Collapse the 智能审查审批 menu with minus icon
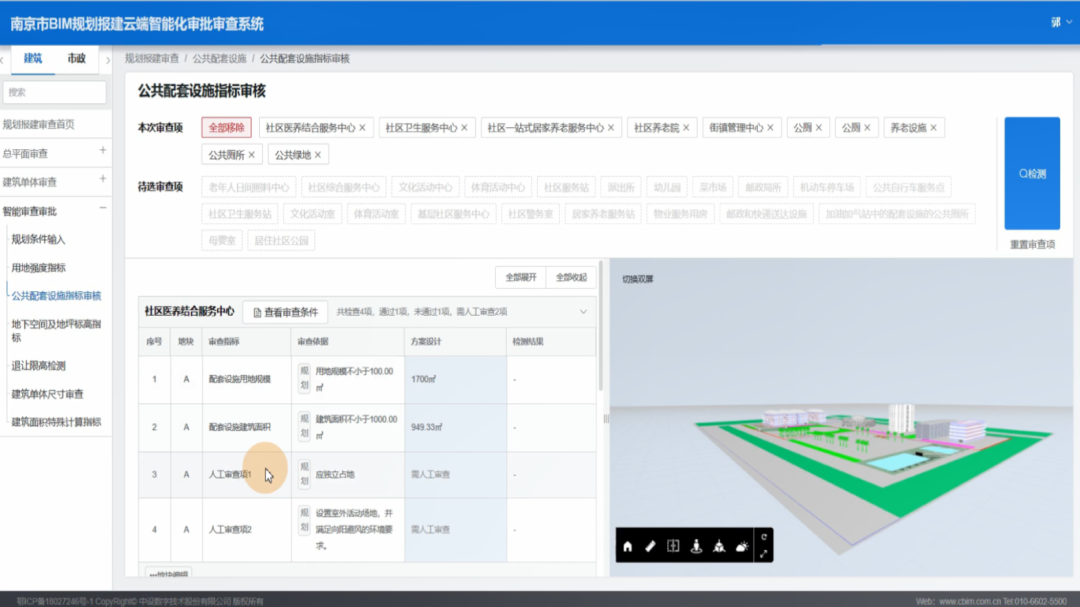 [x=103, y=208]
